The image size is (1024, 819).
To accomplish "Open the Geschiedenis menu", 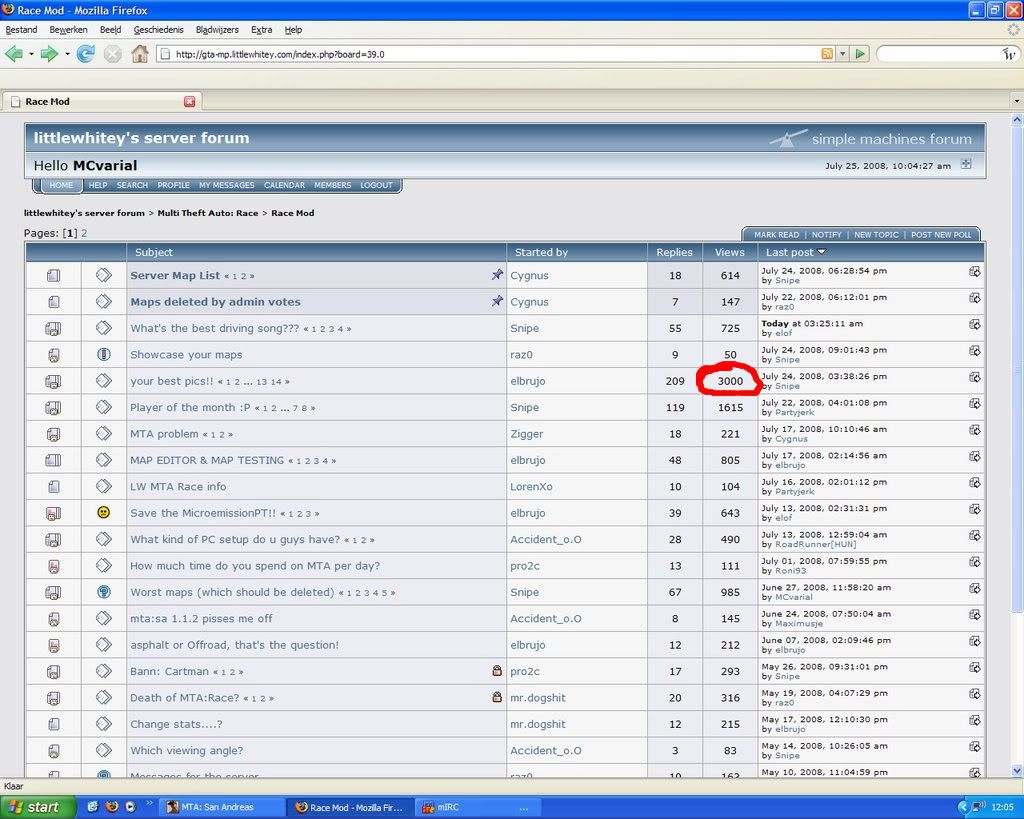I will (159, 29).
